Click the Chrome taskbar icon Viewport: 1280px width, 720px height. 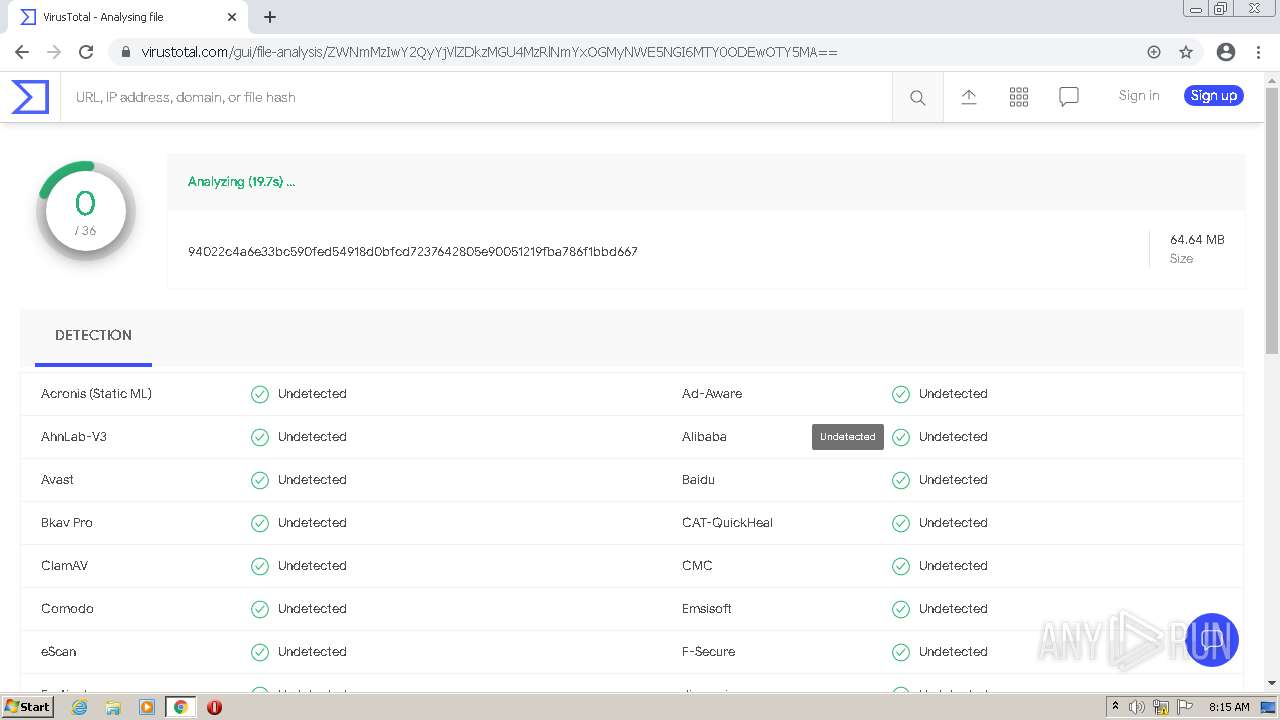coord(180,707)
